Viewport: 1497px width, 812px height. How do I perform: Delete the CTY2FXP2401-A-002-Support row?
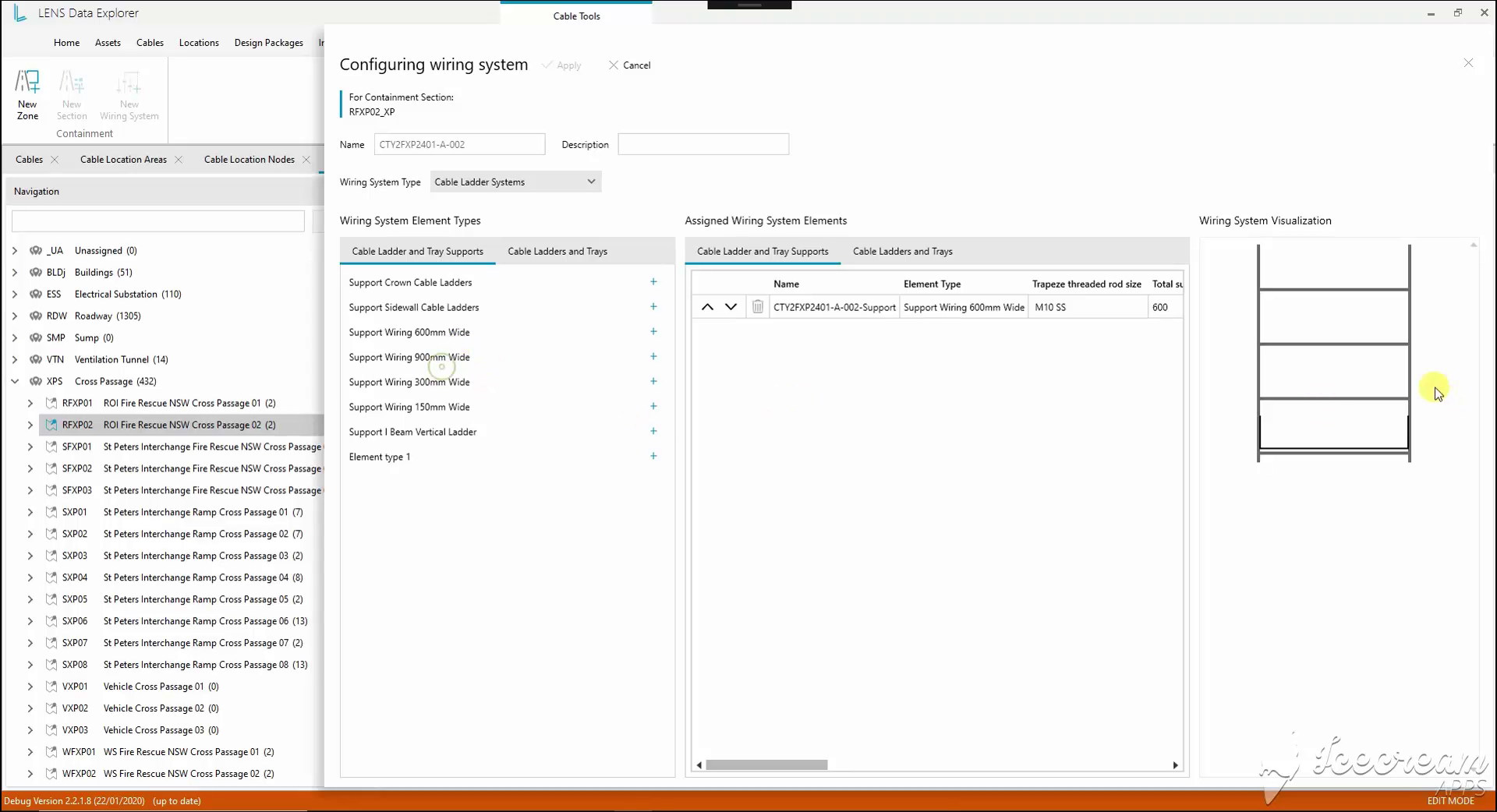757,307
